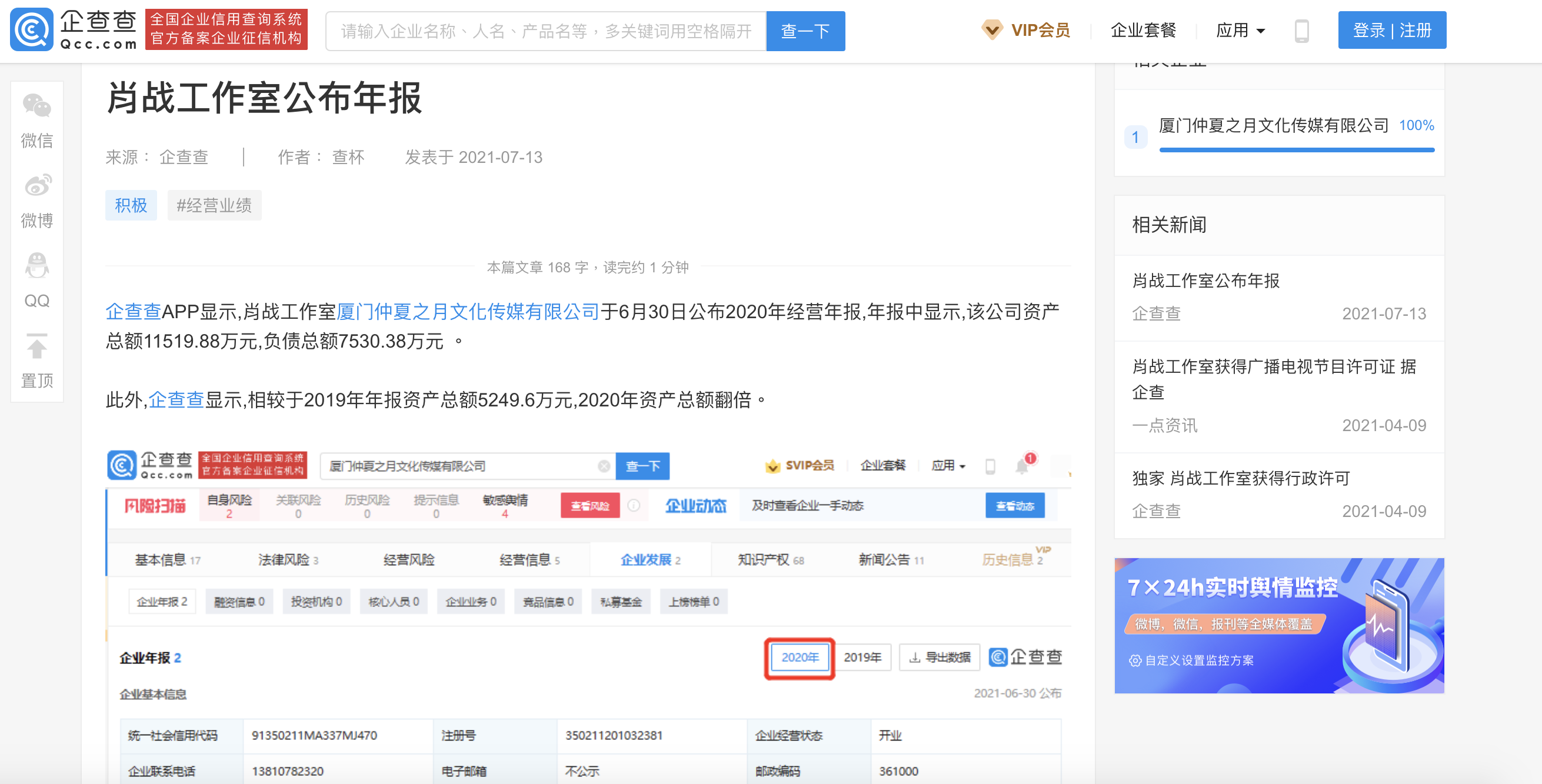Click the back-to-top arrow icon
Viewport: 1542px width, 784px height.
37,346
